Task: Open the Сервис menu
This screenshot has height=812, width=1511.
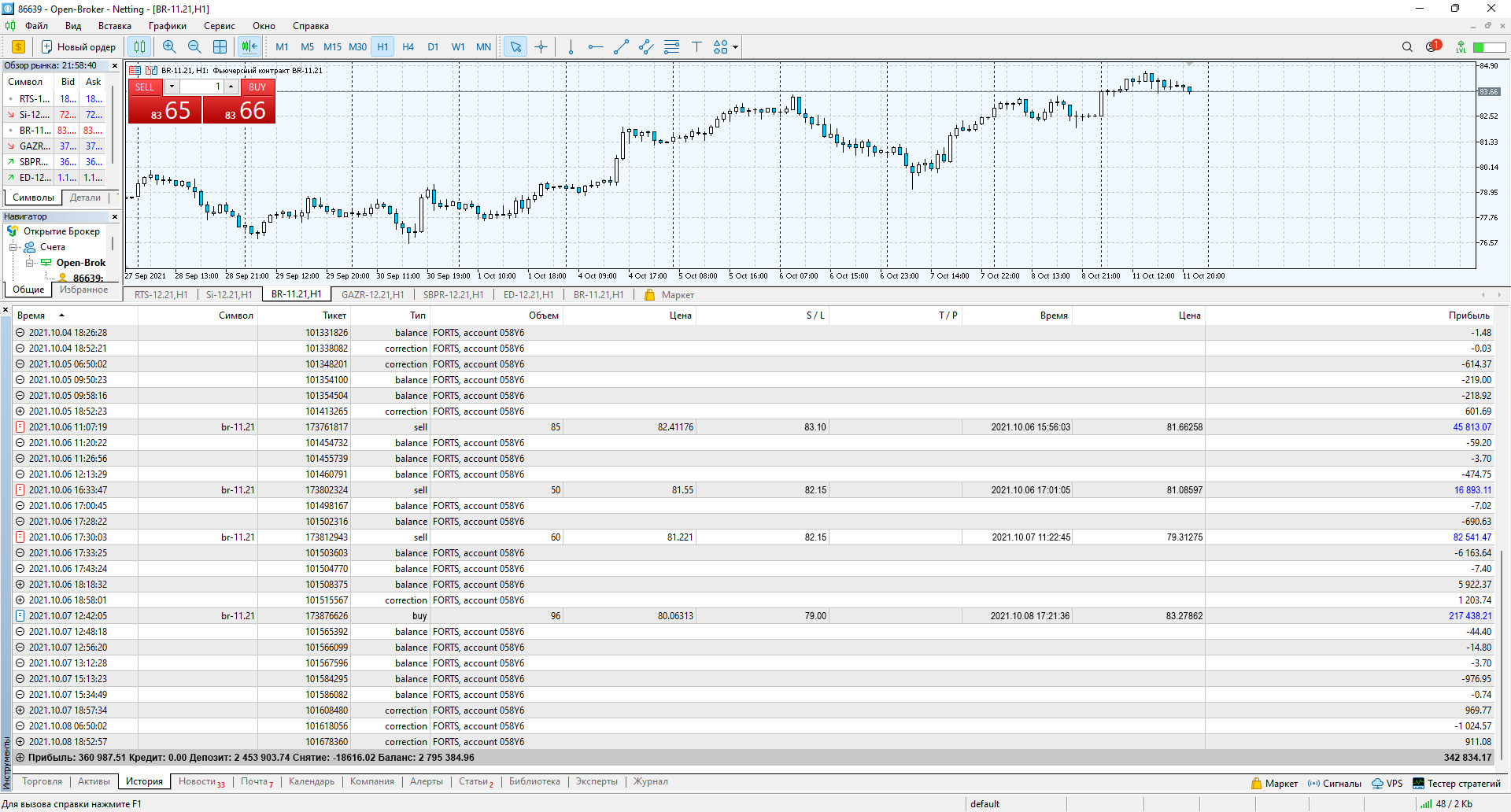Action: click(220, 26)
